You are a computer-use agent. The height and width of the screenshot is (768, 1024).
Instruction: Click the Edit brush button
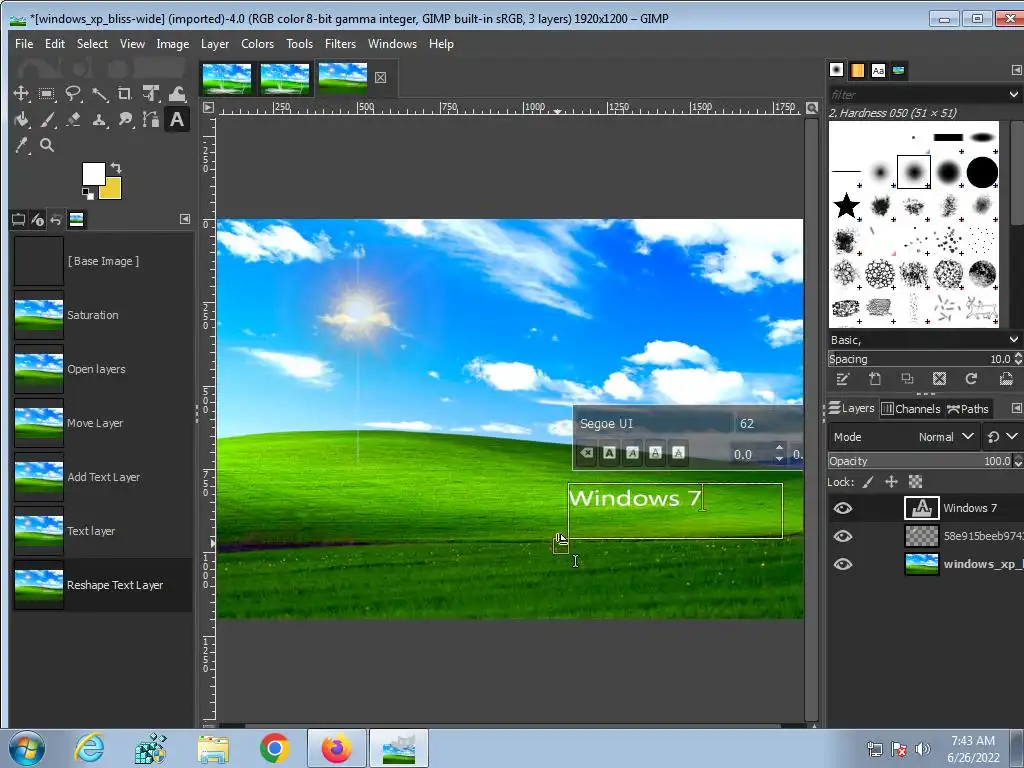coord(842,379)
